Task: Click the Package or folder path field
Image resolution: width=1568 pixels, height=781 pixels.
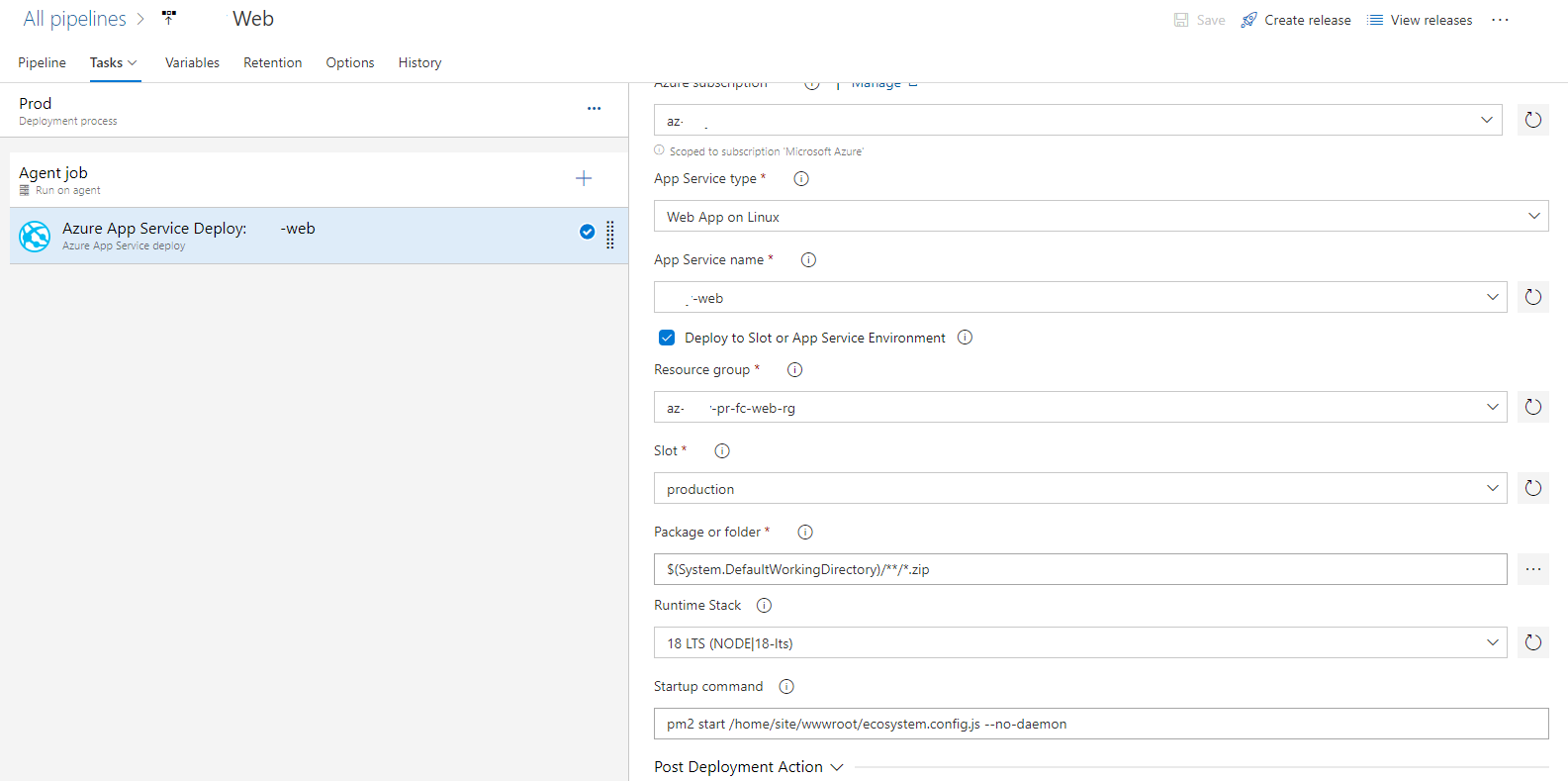Action: (1080, 569)
